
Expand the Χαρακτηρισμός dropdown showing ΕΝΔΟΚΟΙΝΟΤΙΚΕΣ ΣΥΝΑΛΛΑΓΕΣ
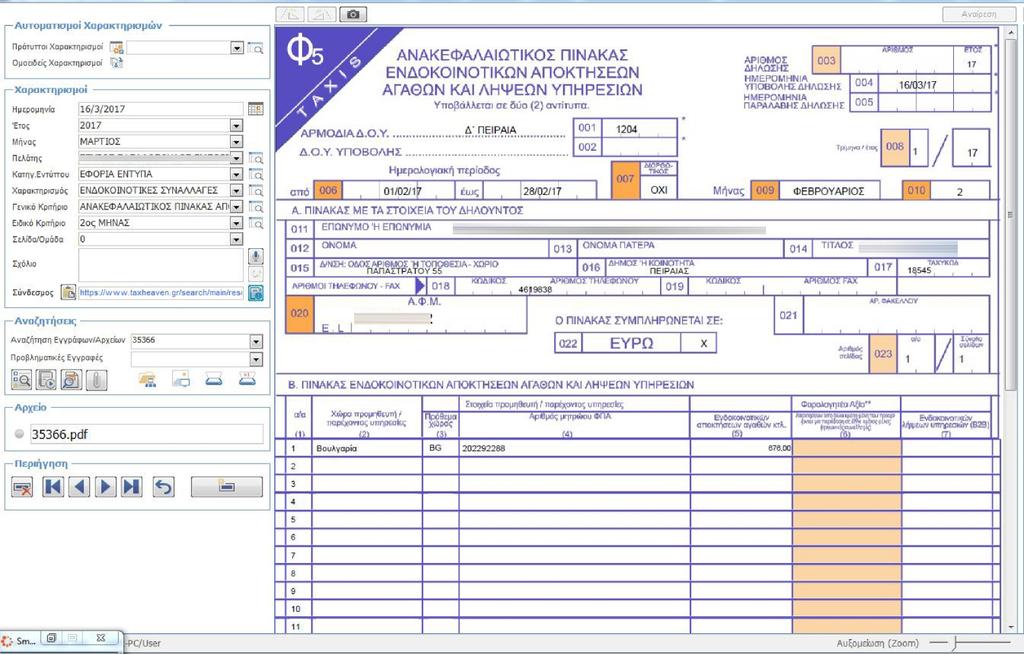(x=236, y=191)
